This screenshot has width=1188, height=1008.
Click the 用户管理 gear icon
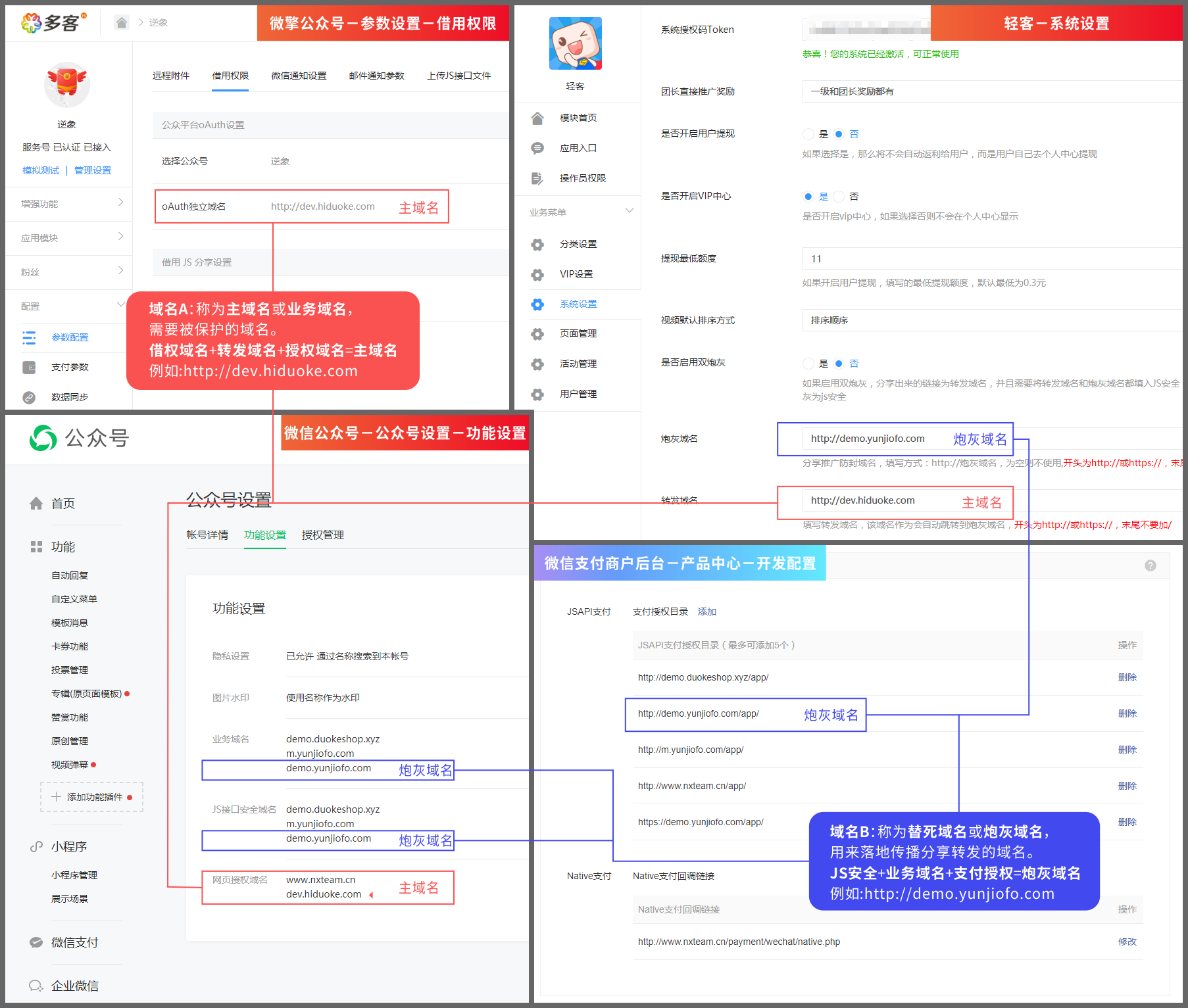coord(537,395)
